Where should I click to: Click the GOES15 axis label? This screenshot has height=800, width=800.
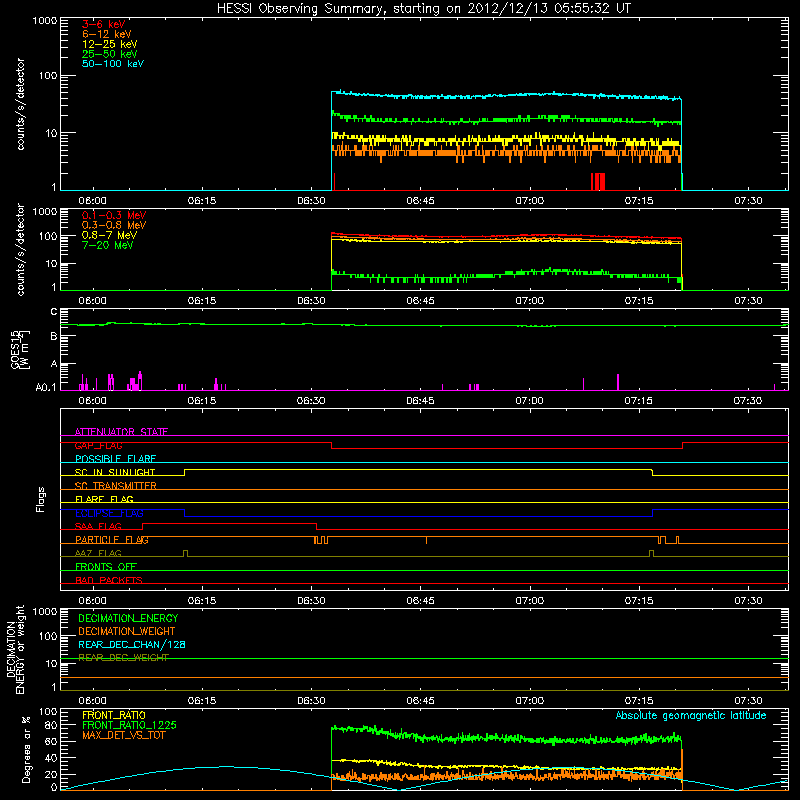pyautogui.click(x=16, y=349)
